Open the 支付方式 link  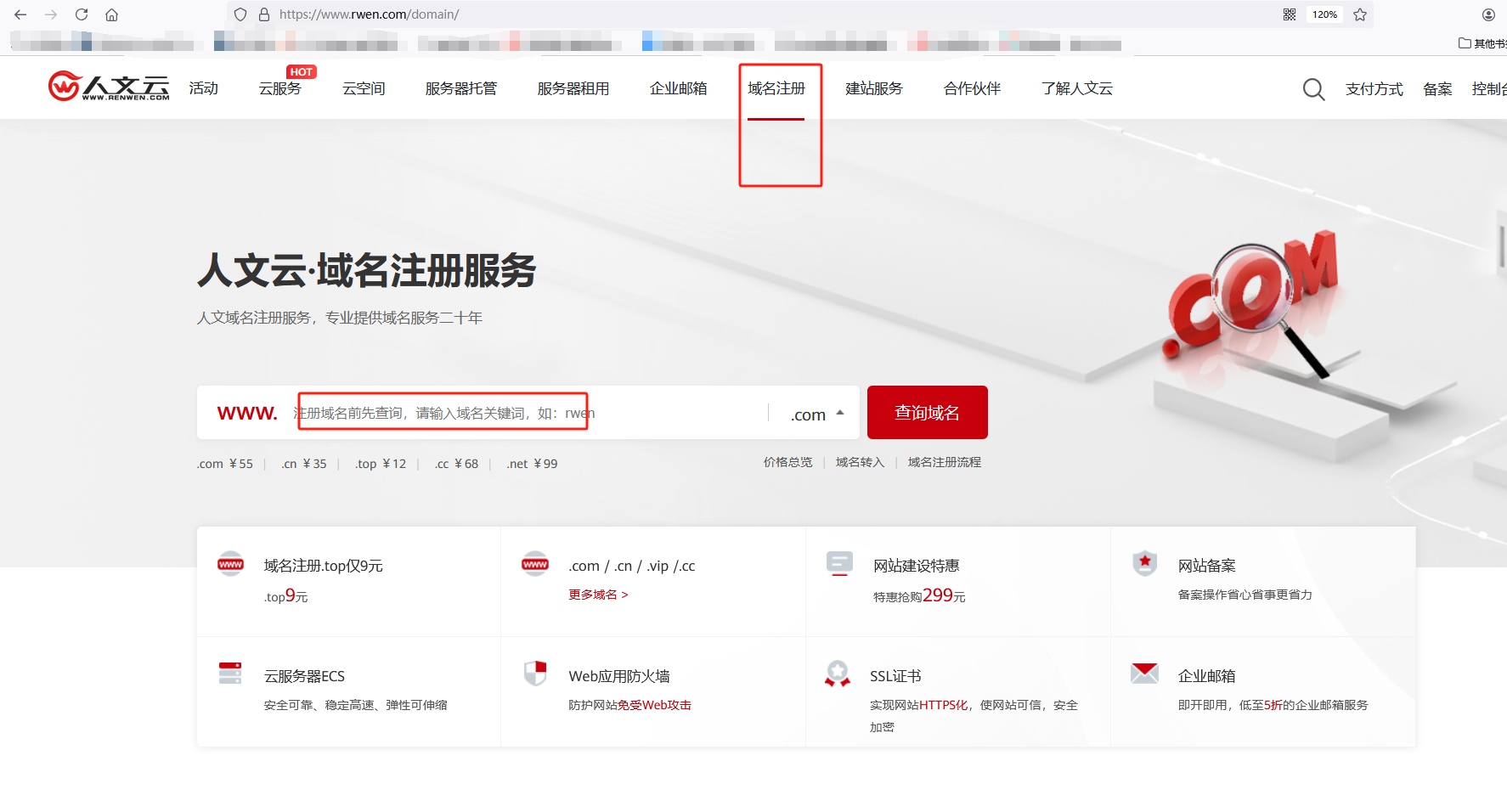[x=1374, y=89]
